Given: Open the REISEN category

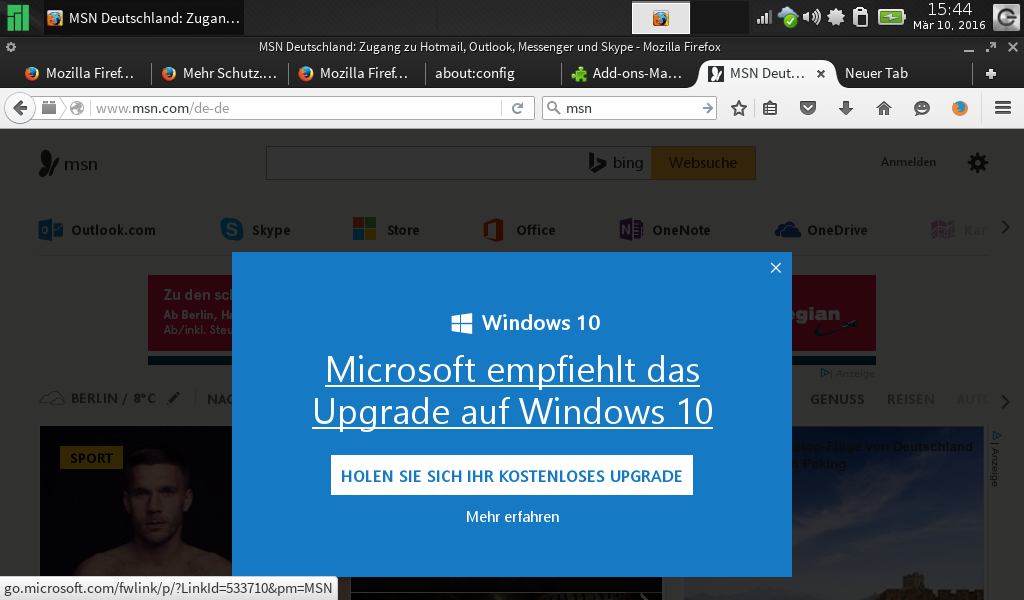Looking at the screenshot, I should click(x=910, y=399).
